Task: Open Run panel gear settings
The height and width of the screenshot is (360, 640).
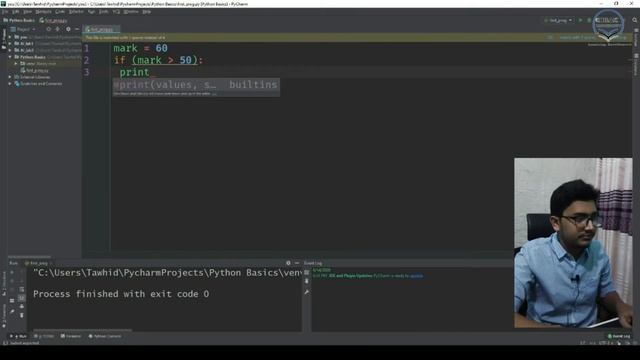Action: pos(288,263)
